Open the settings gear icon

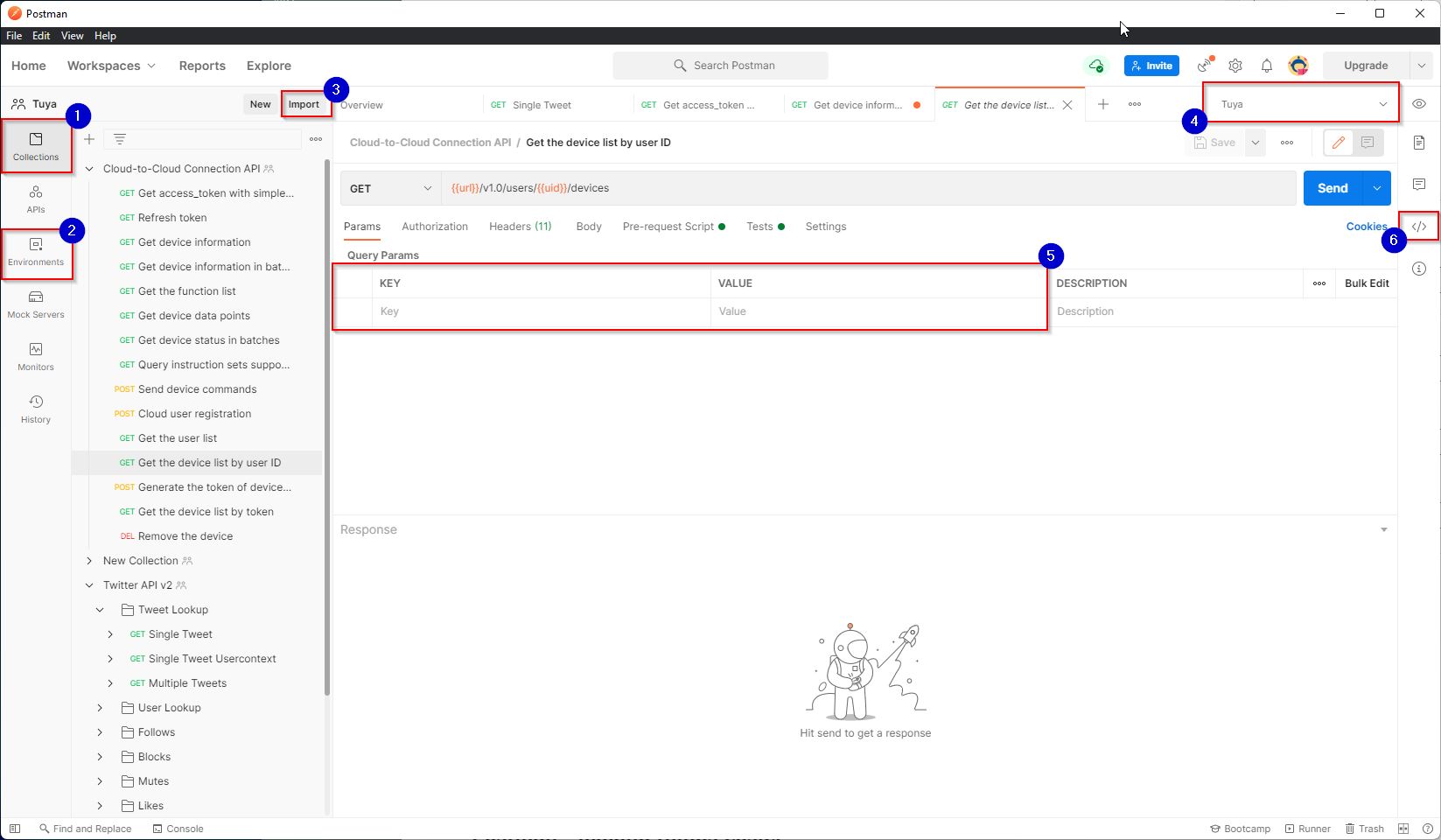(x=1235, y=66)
